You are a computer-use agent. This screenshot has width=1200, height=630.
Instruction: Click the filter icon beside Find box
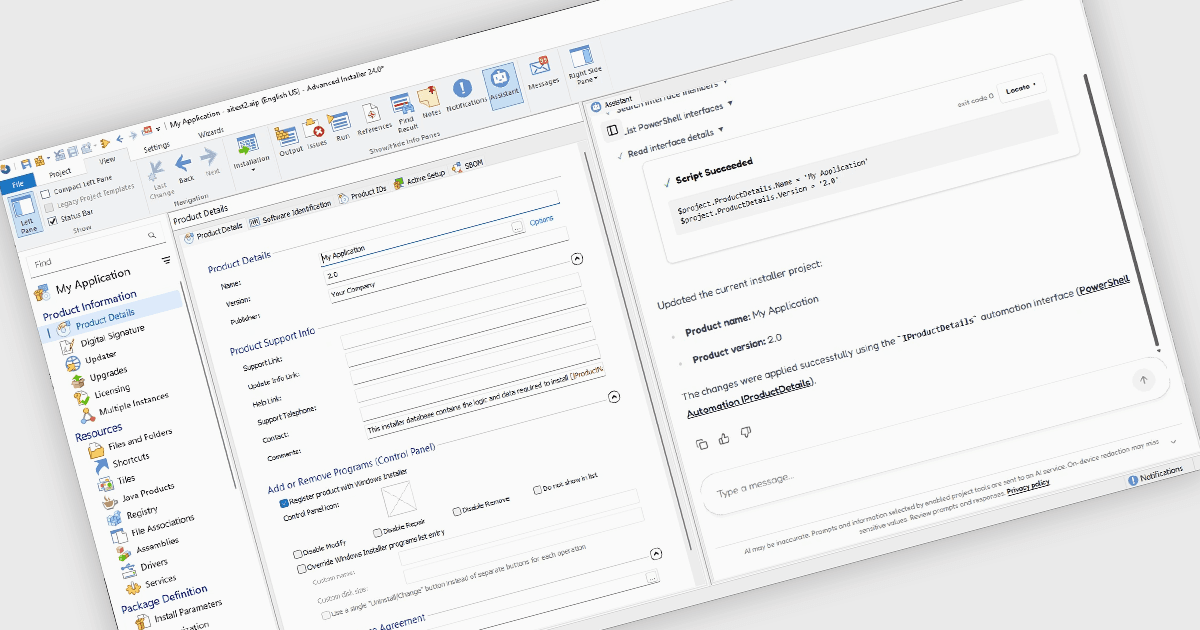166,259
